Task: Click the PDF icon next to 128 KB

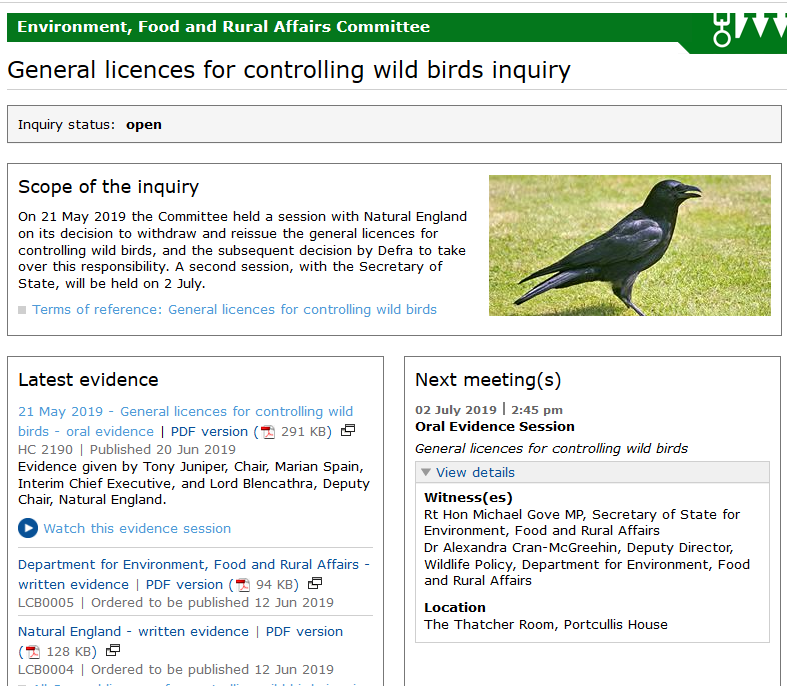Action: coord(32,652)
